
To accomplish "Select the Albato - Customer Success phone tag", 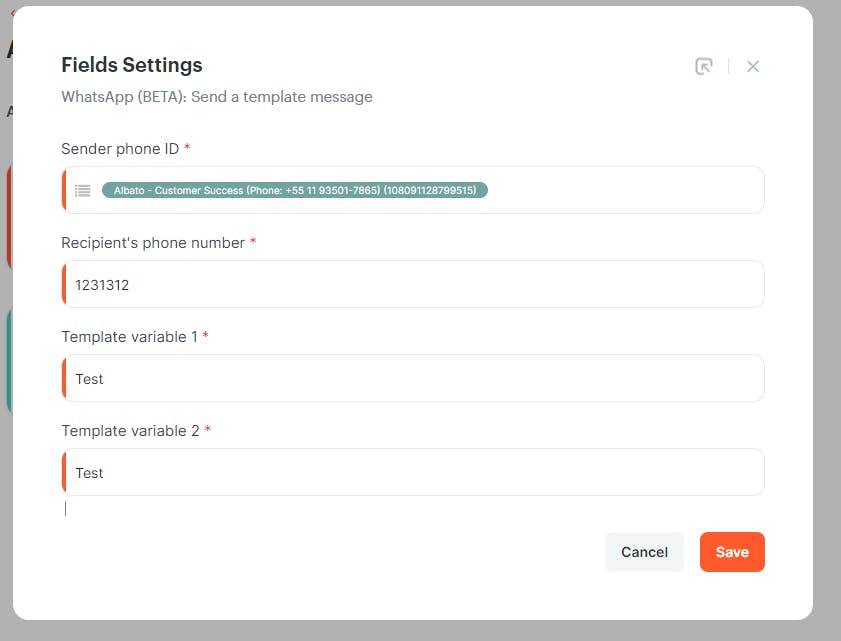I will 294,190.
